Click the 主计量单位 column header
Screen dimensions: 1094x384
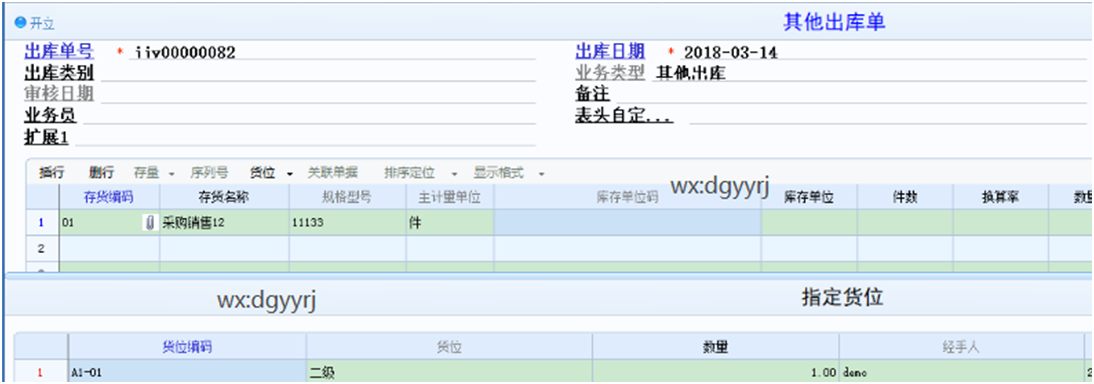pyautogui.click(x=450, y=197)
